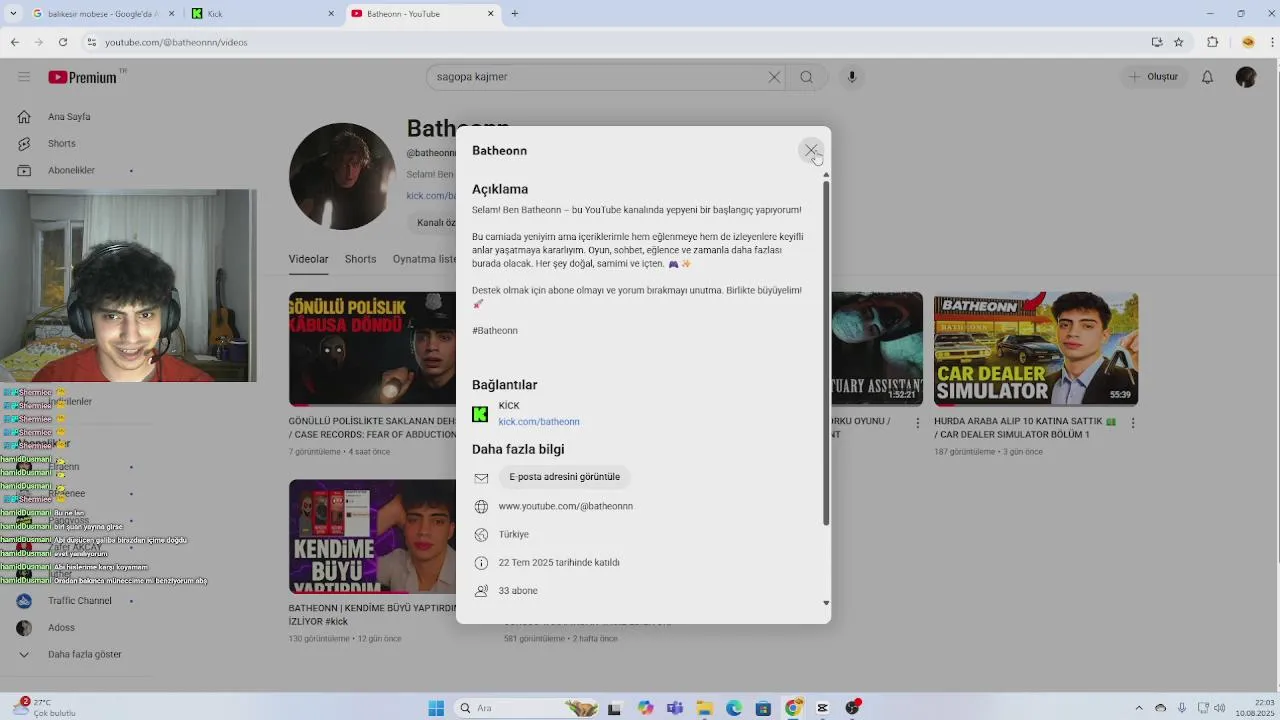Viewport: 1280px width, 720px height.
Task: Open the Windows Start menu
Action: [x=436, y=708]
